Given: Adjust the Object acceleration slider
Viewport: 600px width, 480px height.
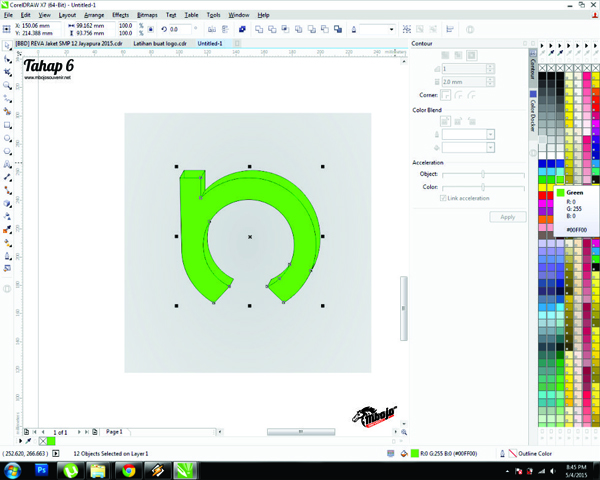Looking at the screenshot, I should [x=483, y=174].
